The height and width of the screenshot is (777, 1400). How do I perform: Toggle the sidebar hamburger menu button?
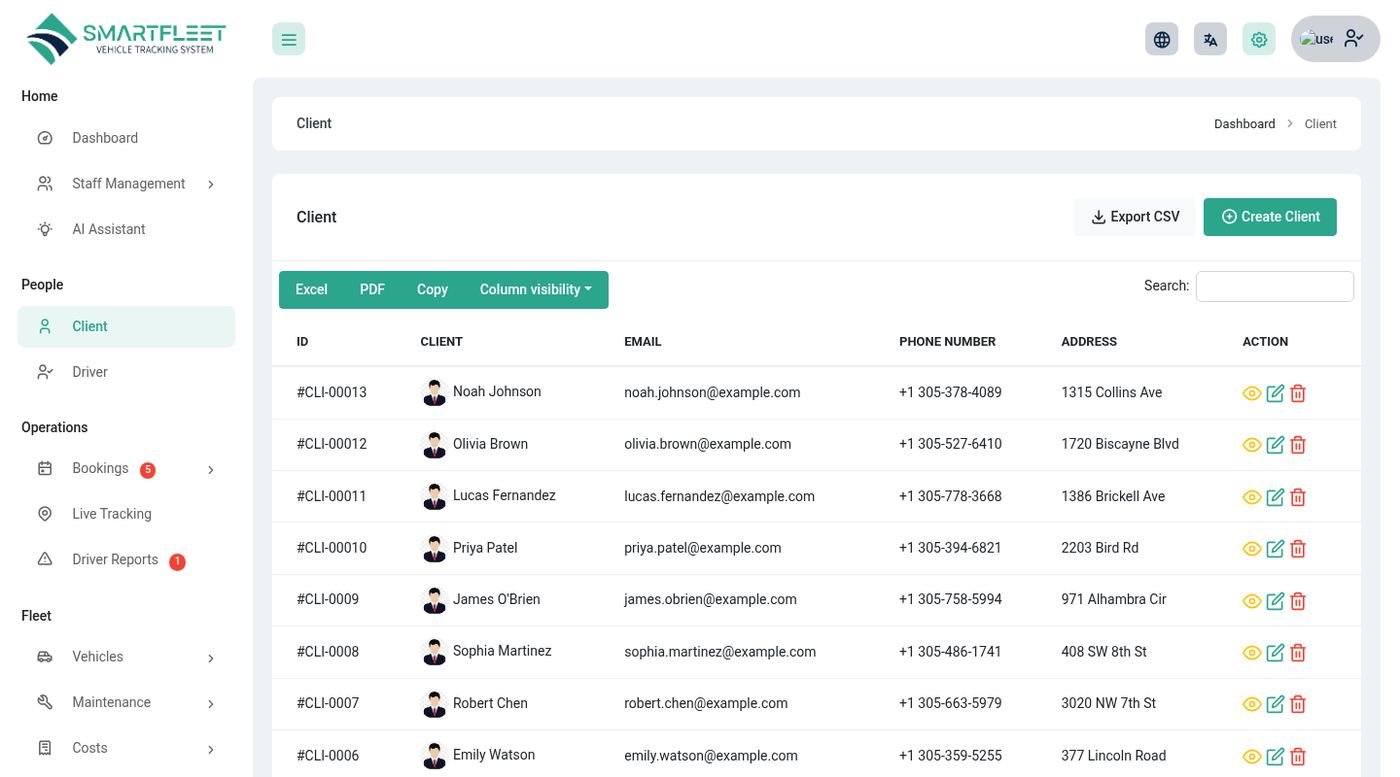point(288,39)
